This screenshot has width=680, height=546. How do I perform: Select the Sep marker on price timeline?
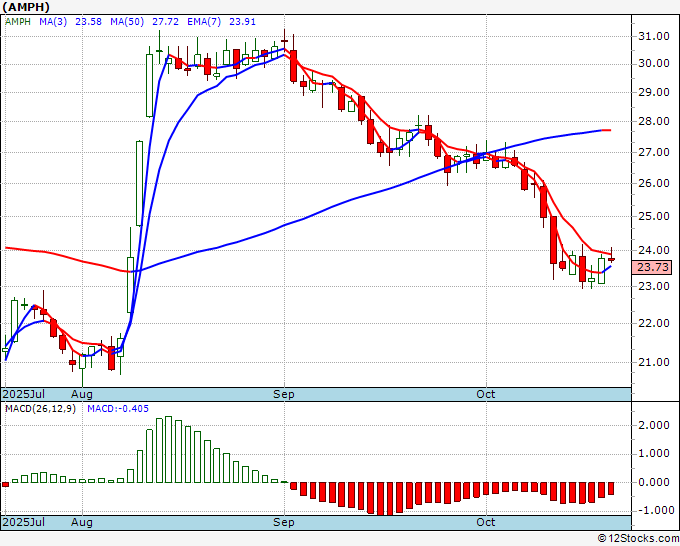tap(284, 394)
